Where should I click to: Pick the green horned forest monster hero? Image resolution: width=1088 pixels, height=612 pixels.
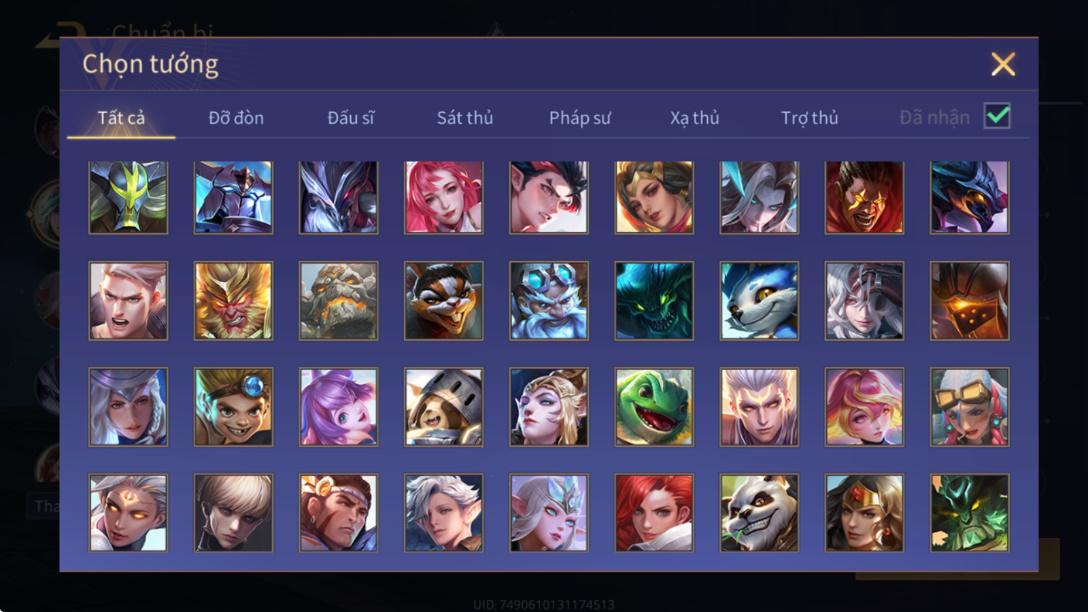969,513
